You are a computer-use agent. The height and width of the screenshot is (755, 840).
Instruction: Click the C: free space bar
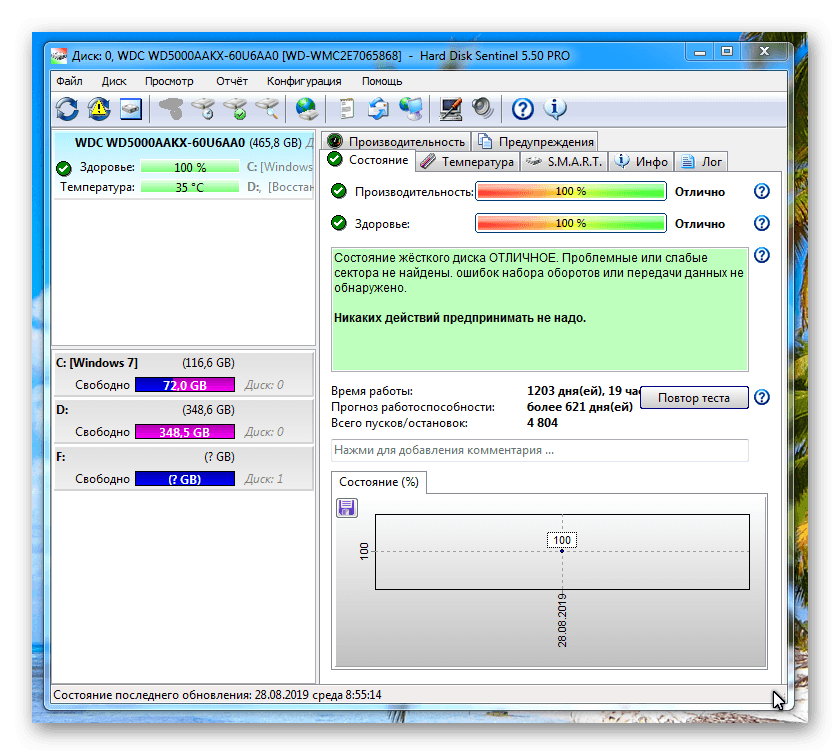[x=184, y=385]
